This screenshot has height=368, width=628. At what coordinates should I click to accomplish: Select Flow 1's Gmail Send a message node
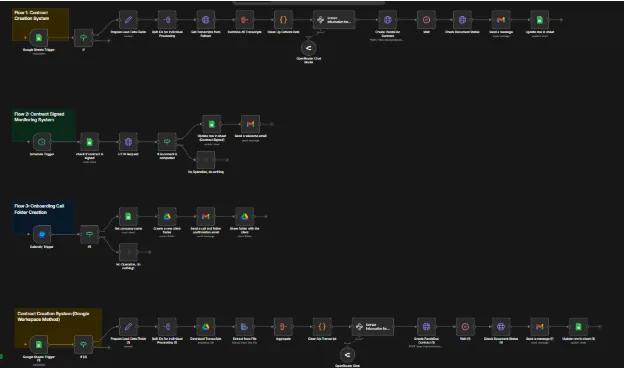click(x=501, y=20)
